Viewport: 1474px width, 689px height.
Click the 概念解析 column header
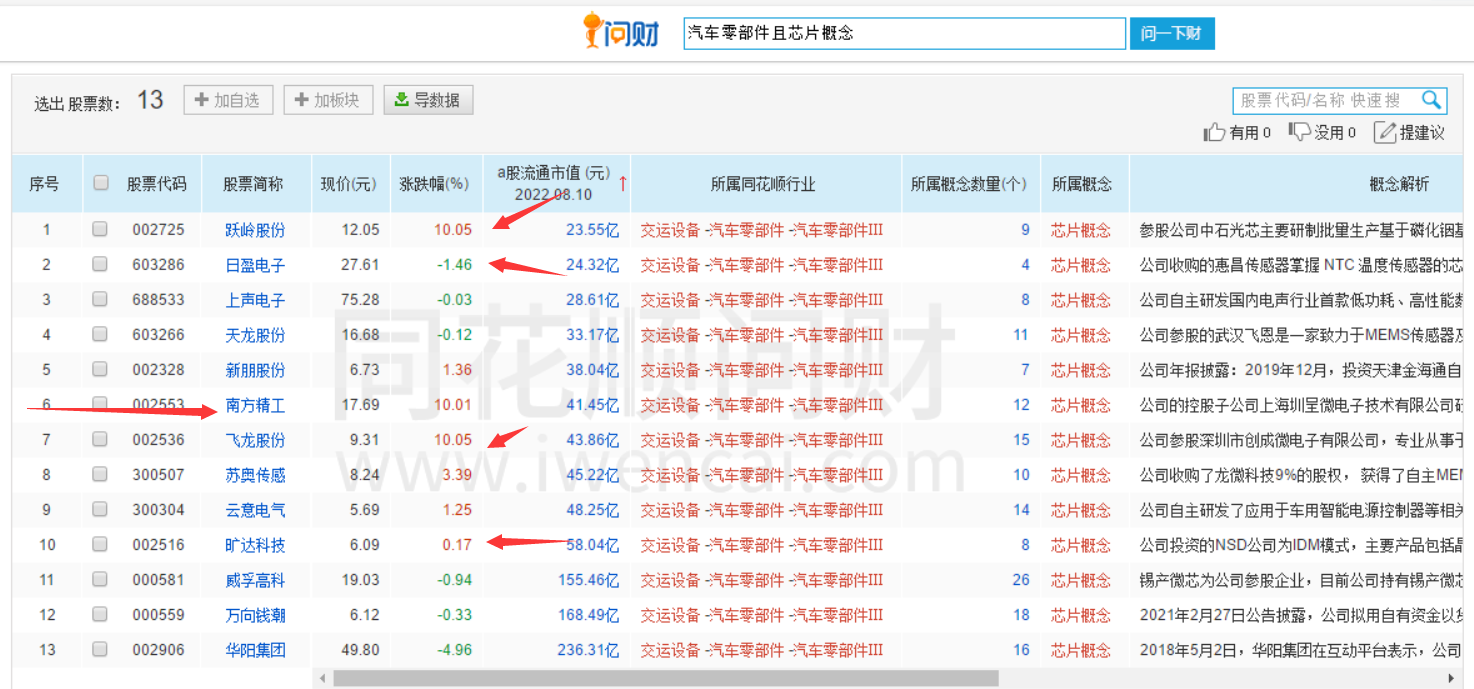coord(1399,184)
